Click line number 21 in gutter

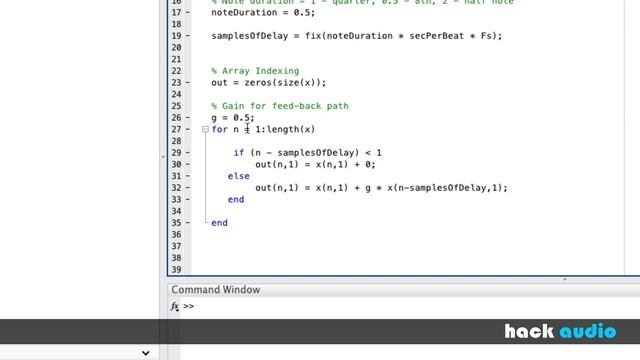(x=176, y=60)
